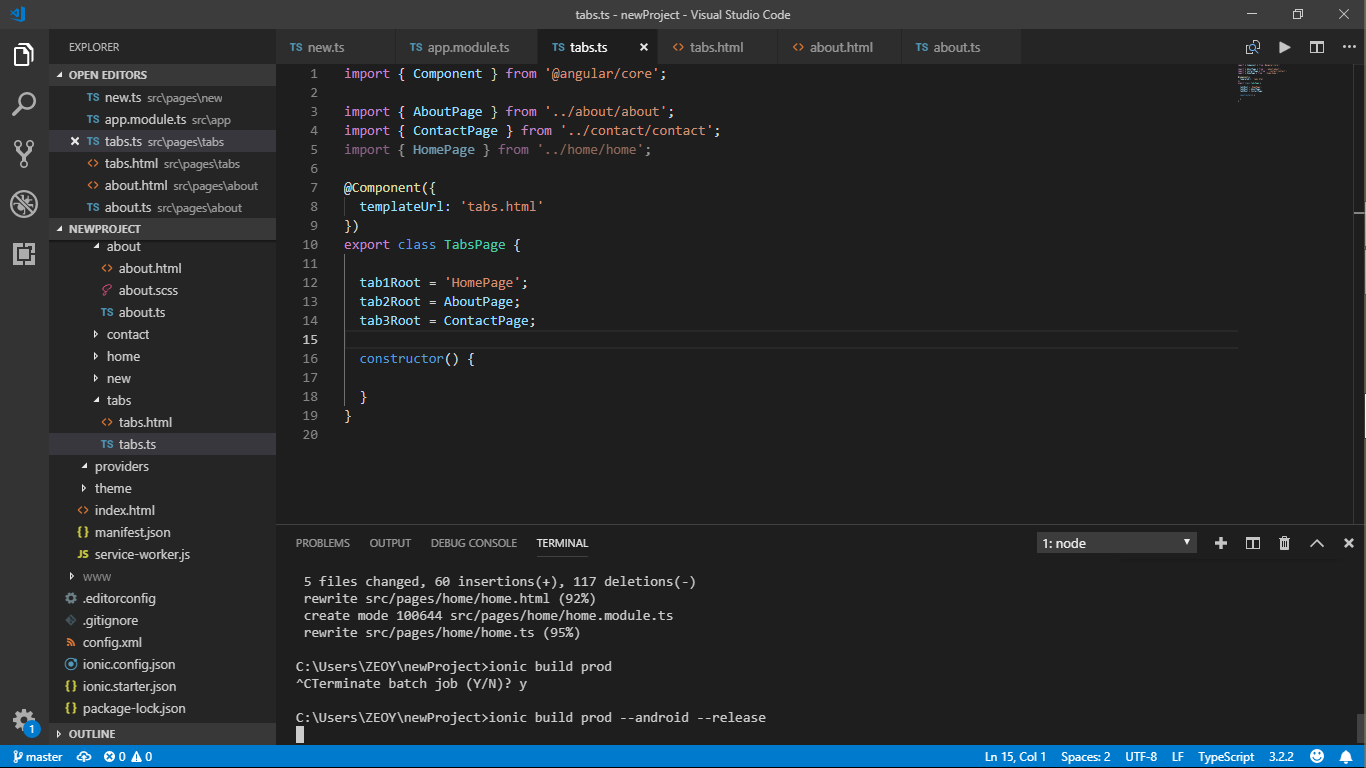Switch to the app.module.ts editor tab

pyautogui.click(x=467, y=47)
